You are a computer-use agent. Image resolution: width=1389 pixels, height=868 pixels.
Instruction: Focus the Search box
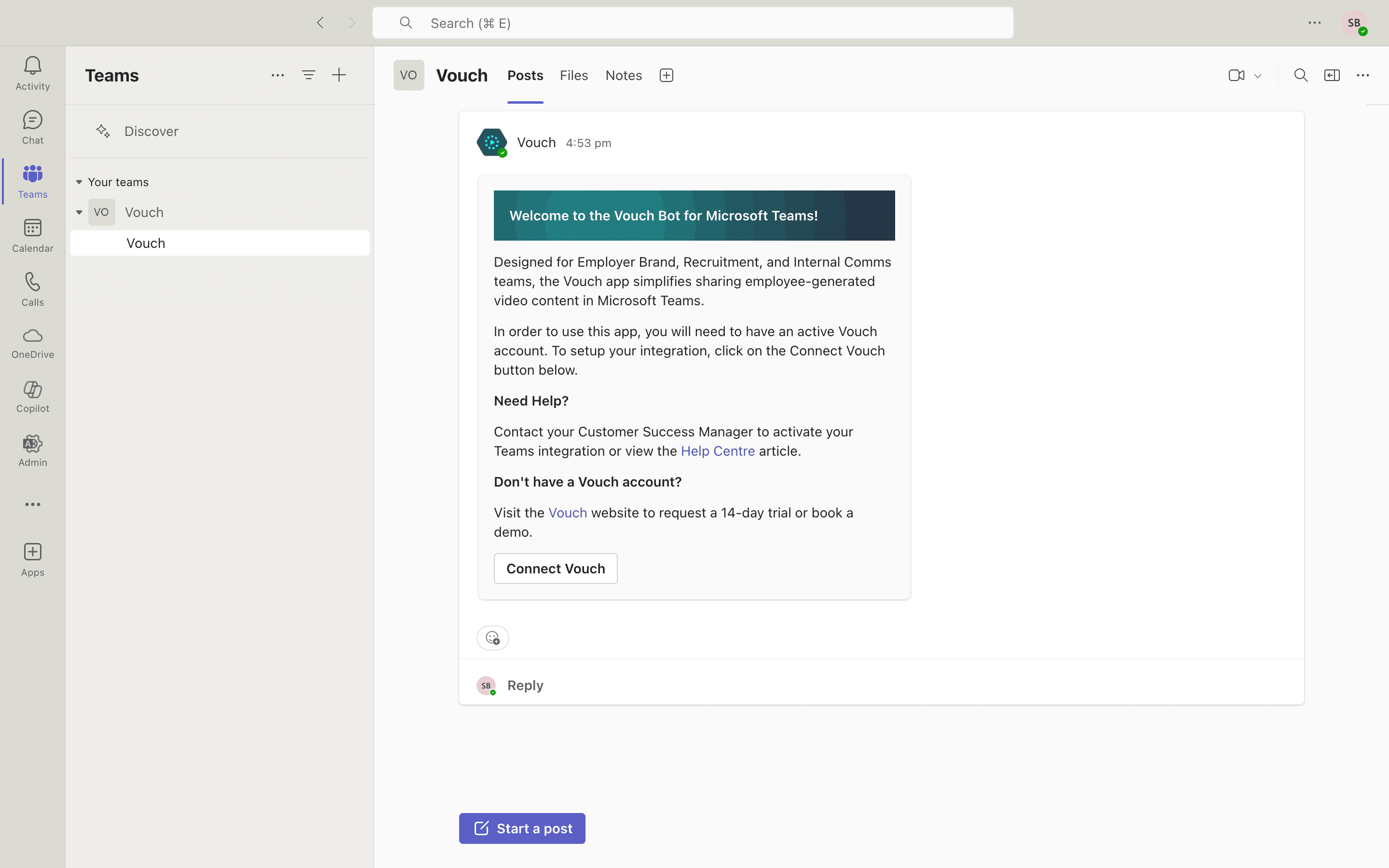point(694,23)
